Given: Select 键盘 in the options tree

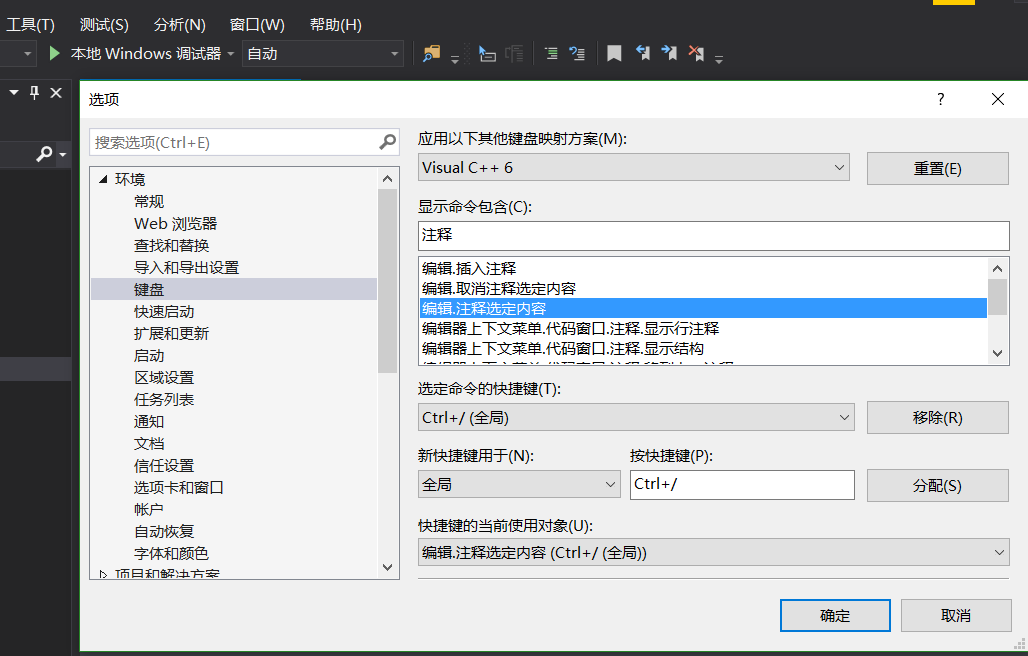Looking at the screenshot, I should [234, 289].
